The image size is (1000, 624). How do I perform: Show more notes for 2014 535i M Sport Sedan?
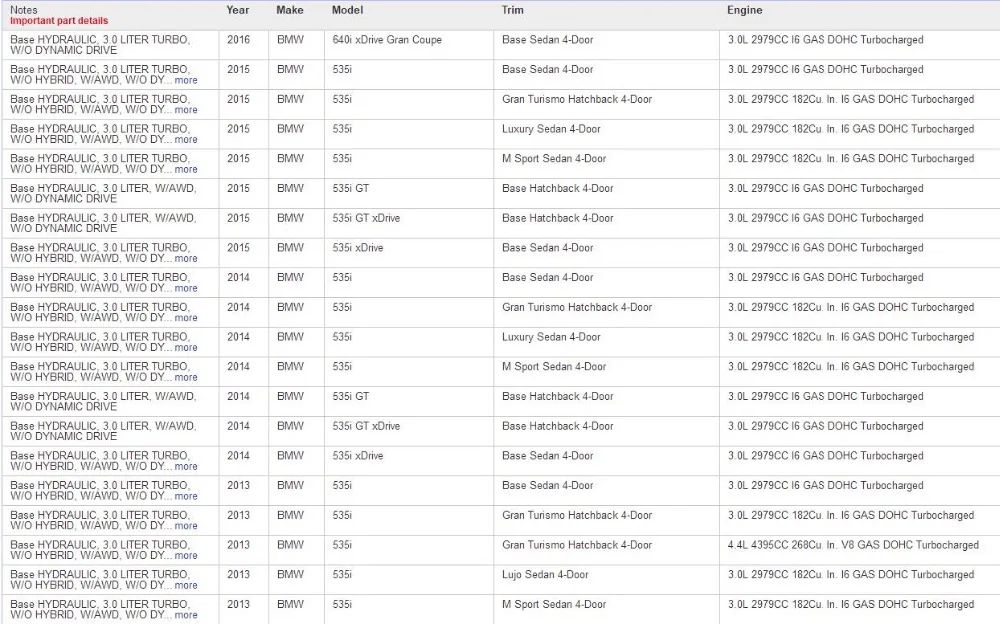[186, 377]
